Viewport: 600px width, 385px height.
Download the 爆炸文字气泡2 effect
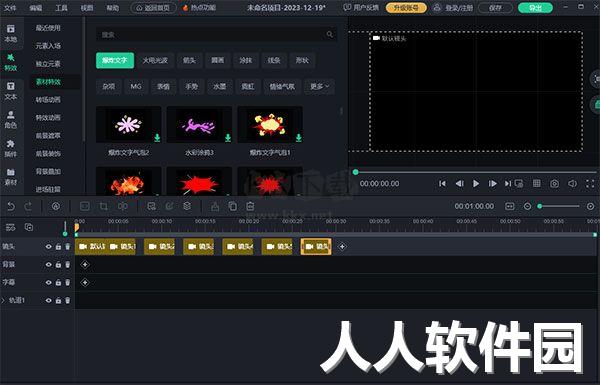(157, 137)
